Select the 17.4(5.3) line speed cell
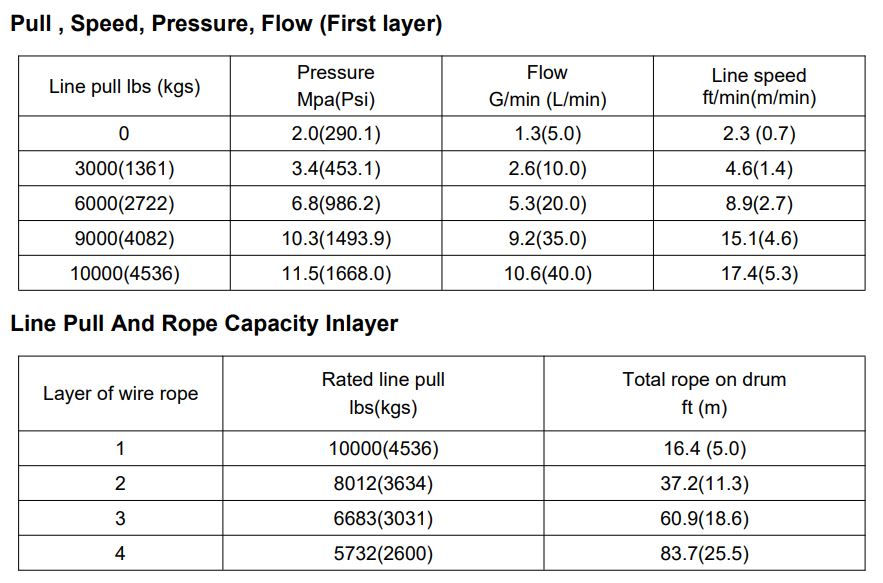The image size is (883, 583). pyautogui.click(x=758, y=273)
